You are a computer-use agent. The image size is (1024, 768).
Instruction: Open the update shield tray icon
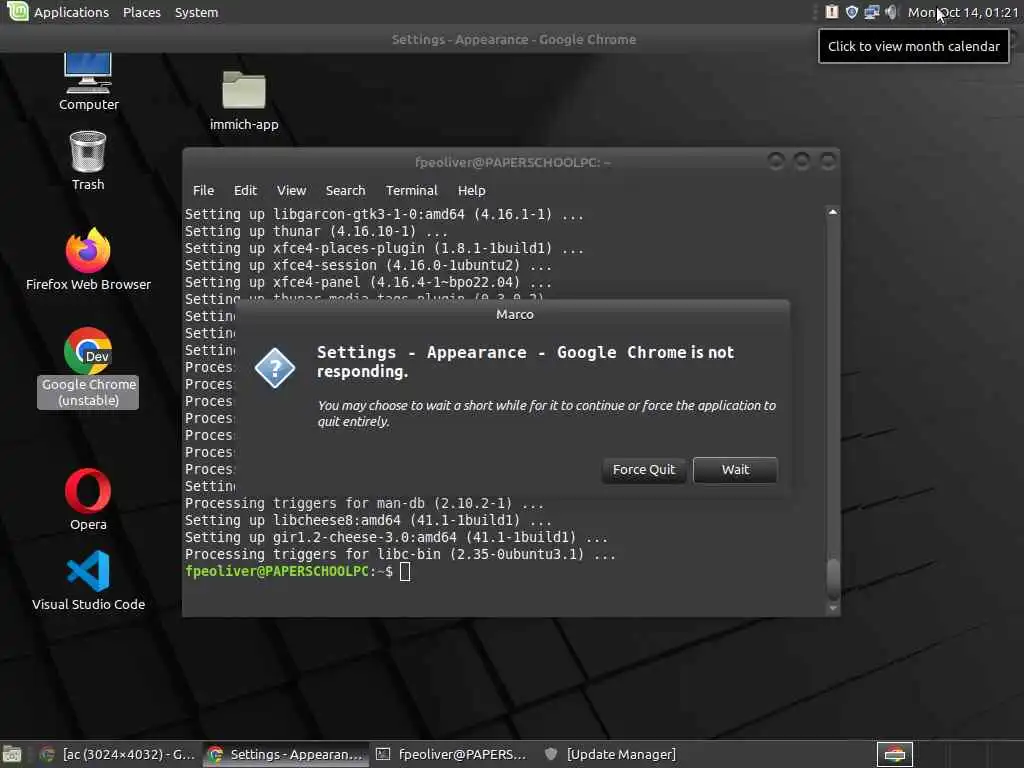click(852, 12)
